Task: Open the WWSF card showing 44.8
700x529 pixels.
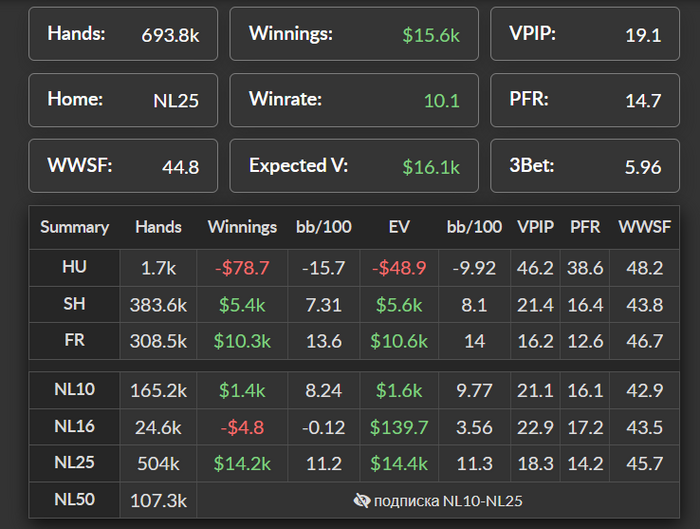Action: (x=123, y=165)
